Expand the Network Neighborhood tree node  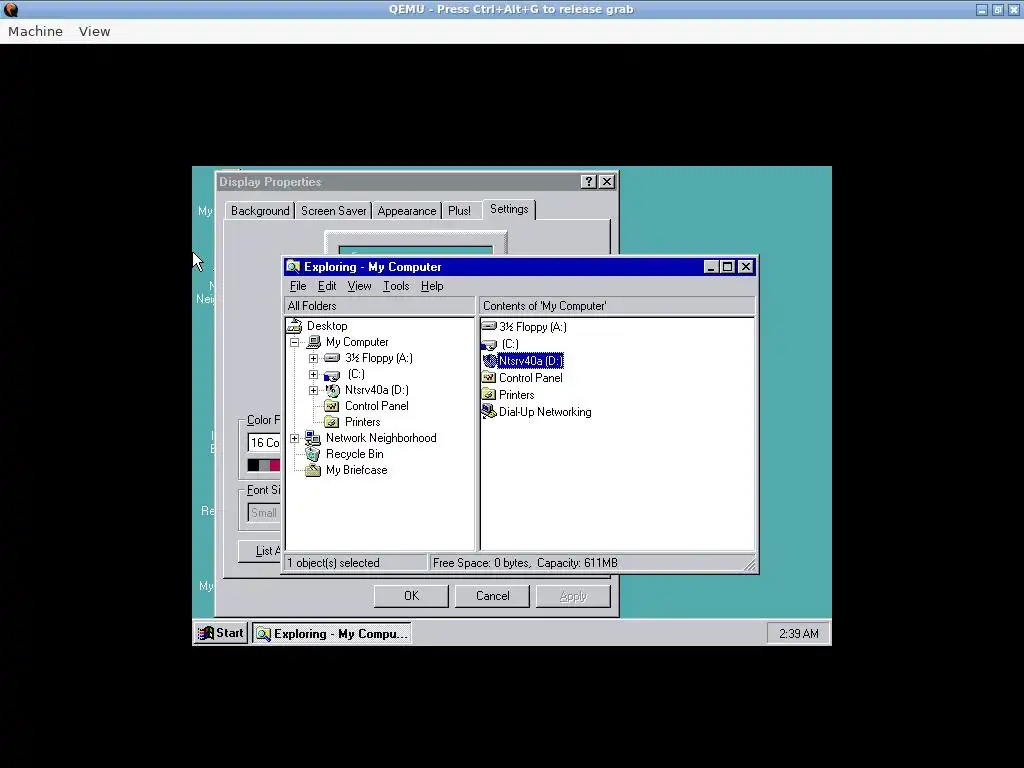tap(295, 438)
